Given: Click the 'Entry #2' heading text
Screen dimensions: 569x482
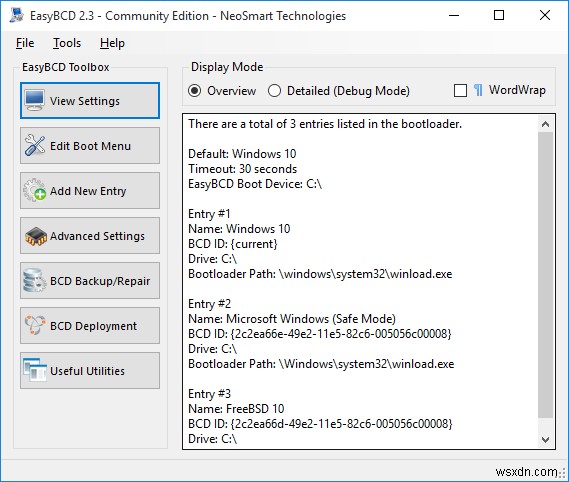Looking at the screenshot, I should [209, 304].
